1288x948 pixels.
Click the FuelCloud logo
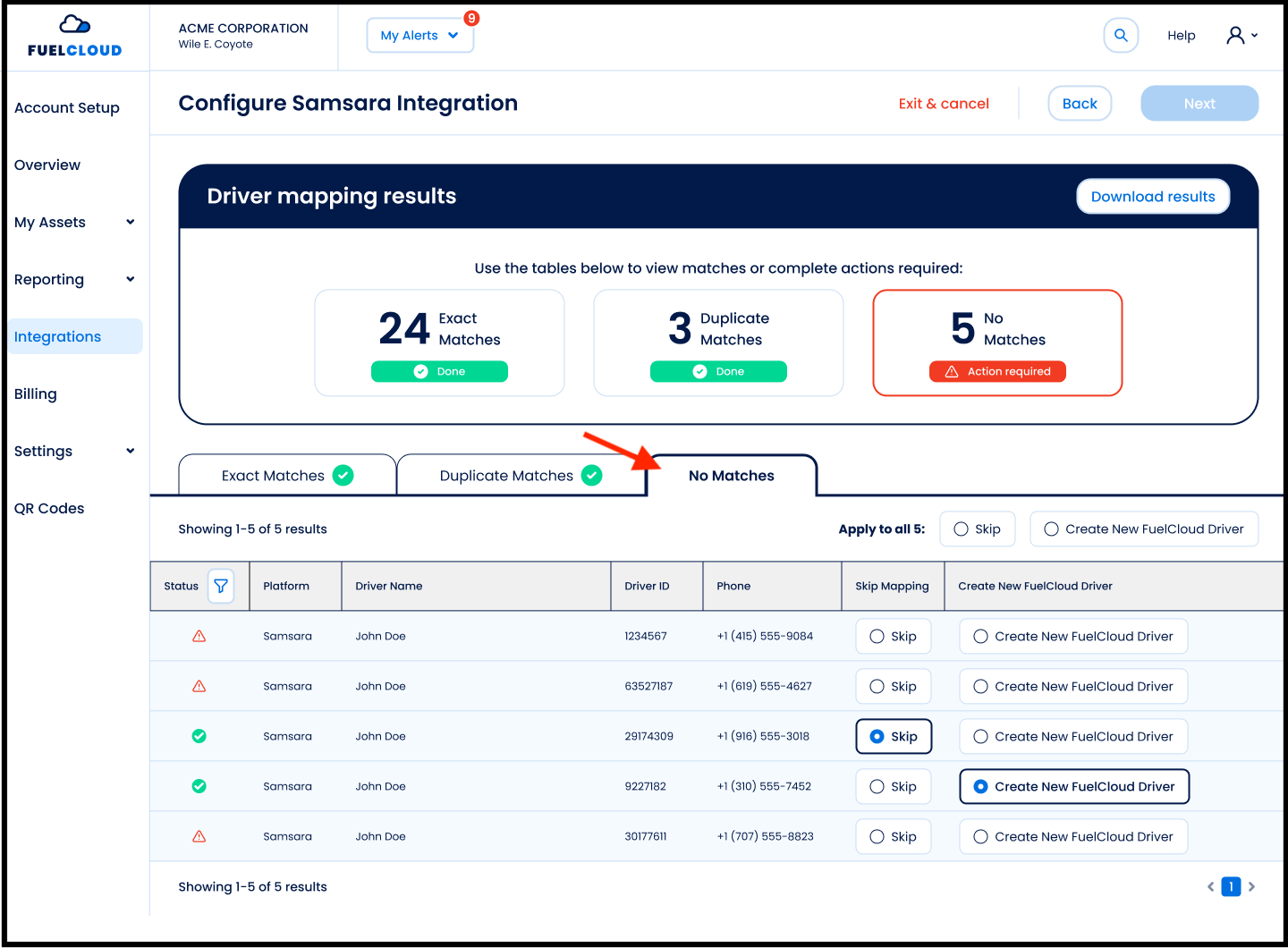click(x=73, y=36)
